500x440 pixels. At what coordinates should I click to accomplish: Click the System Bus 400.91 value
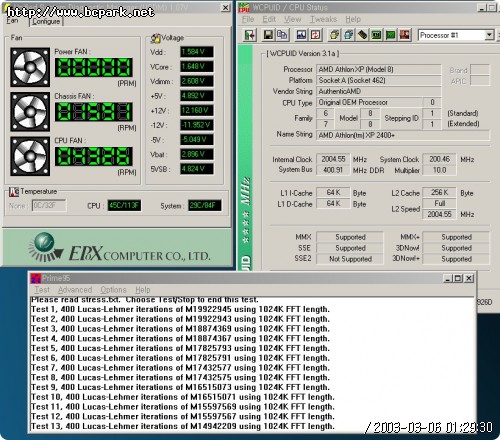click(333, 170)
